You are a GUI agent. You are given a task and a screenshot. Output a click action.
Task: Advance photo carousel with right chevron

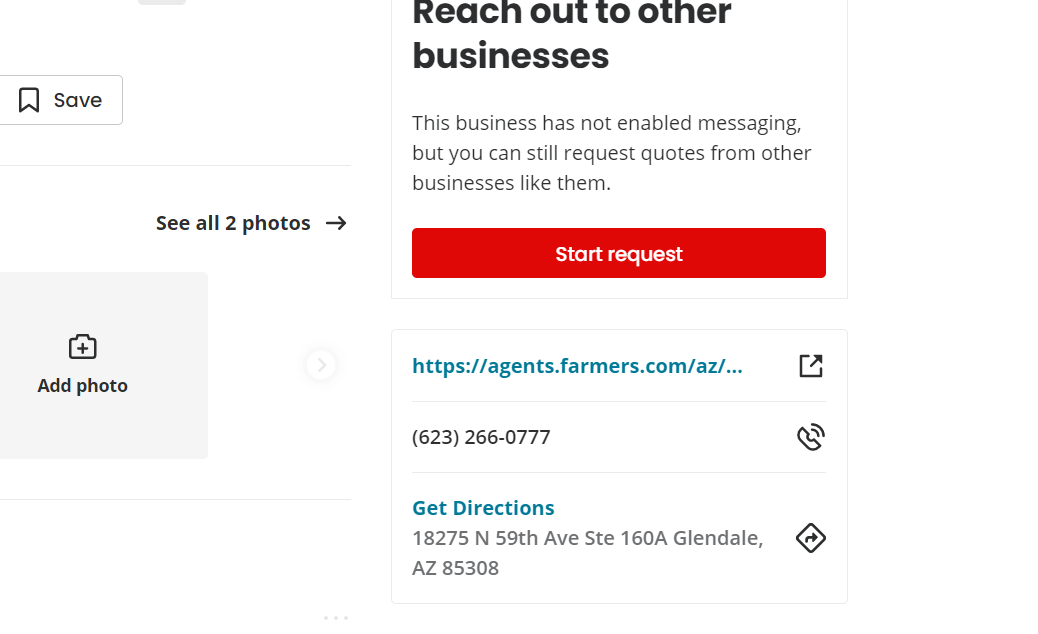pos(321,365)
